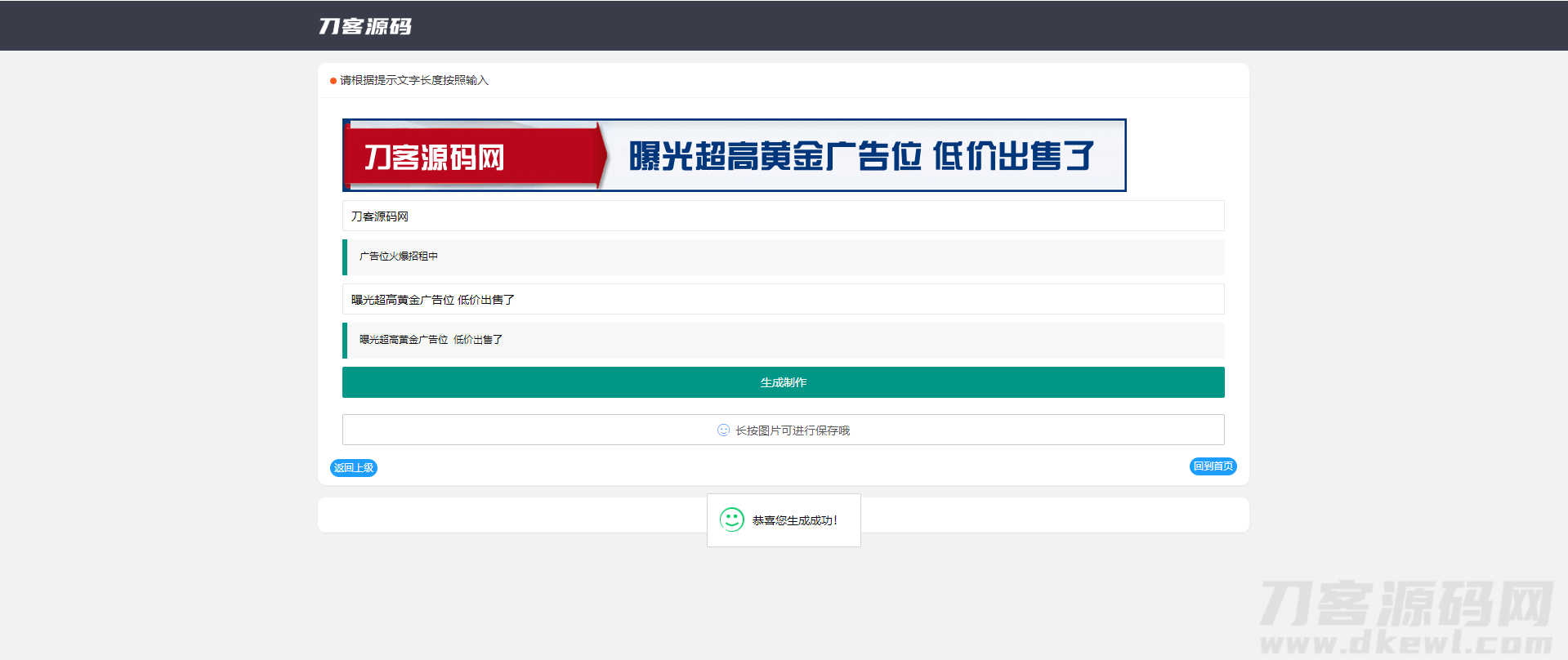Click the red 刀客源码网 label on the banner

point(434,157)
